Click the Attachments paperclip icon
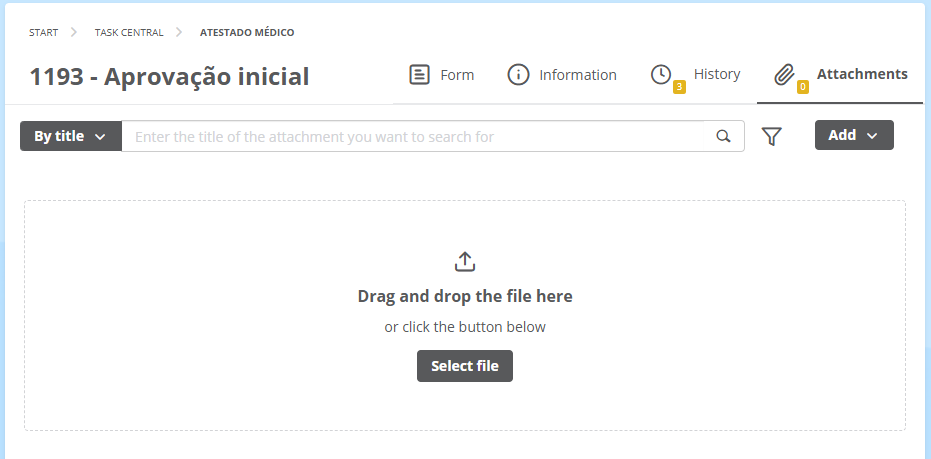Image resolution: width=931 pixels, height=459 pixels. (784, 75)
